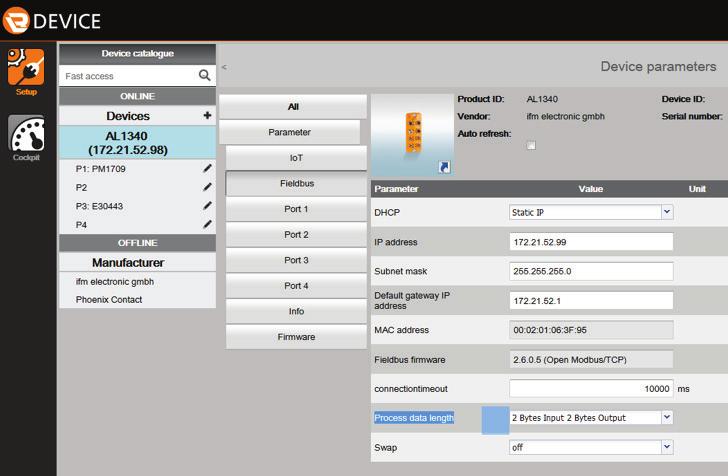Select the Fieldbus tab
Screen dimensions: 728x476
click(x=296, y=183)
